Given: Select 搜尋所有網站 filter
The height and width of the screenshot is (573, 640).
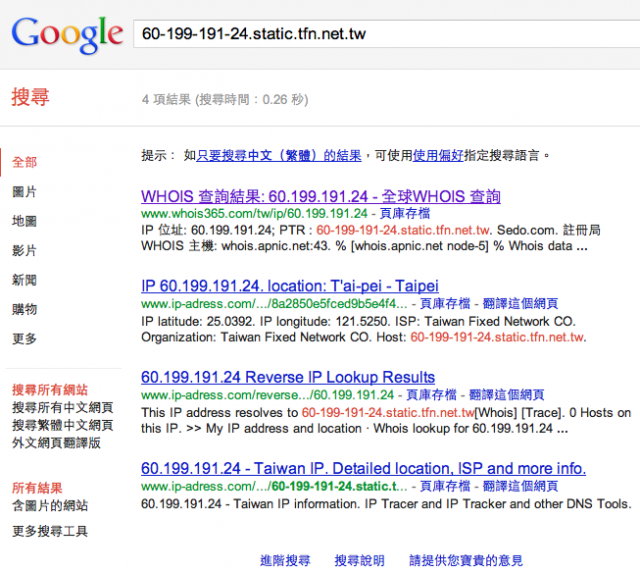Looking at the screenshot, I should pyautogui.click(x=50, y=390).
